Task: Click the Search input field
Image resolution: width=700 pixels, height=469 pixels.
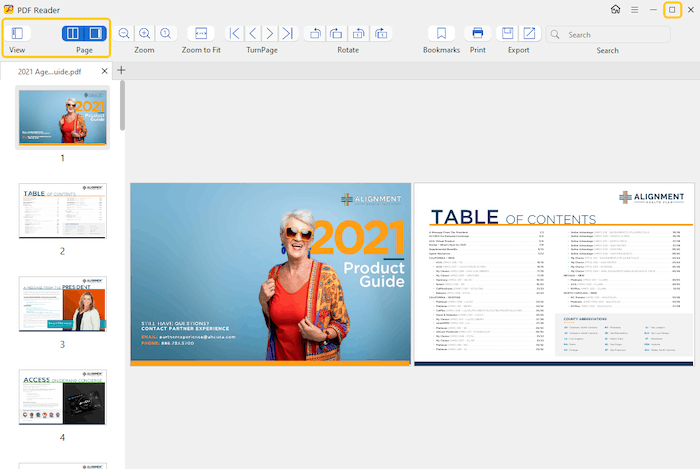Action: pos(608,34)
